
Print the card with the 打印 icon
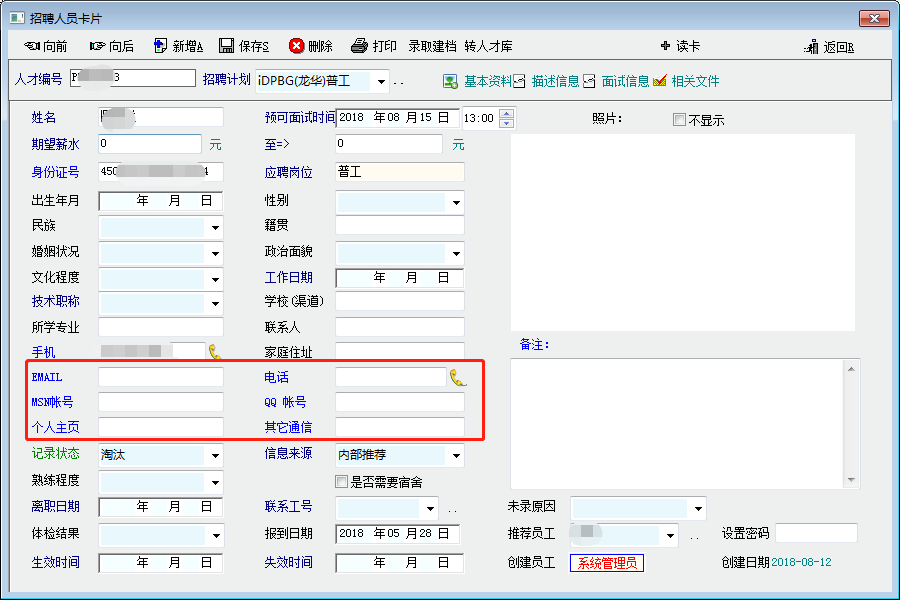coord(360,46)
